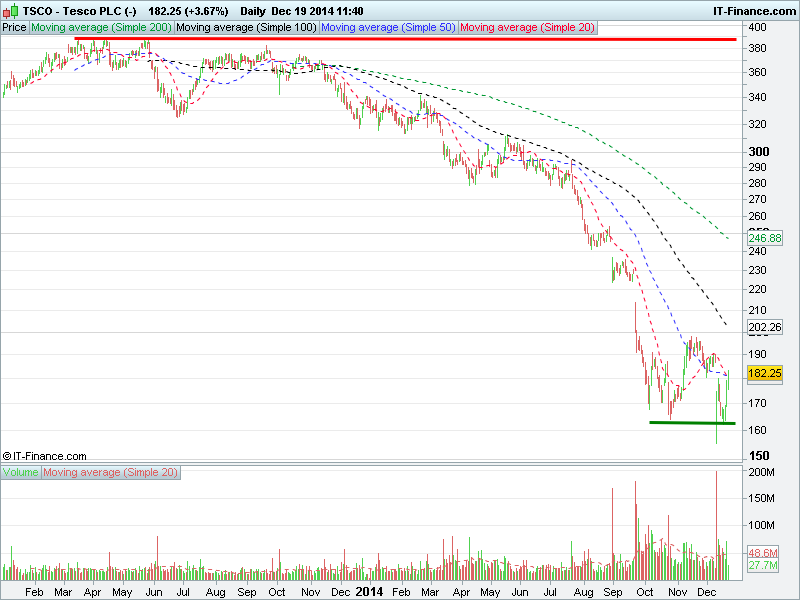Select the Volume indicator label
The image size is (800, 600).
(x=21, y=471)
